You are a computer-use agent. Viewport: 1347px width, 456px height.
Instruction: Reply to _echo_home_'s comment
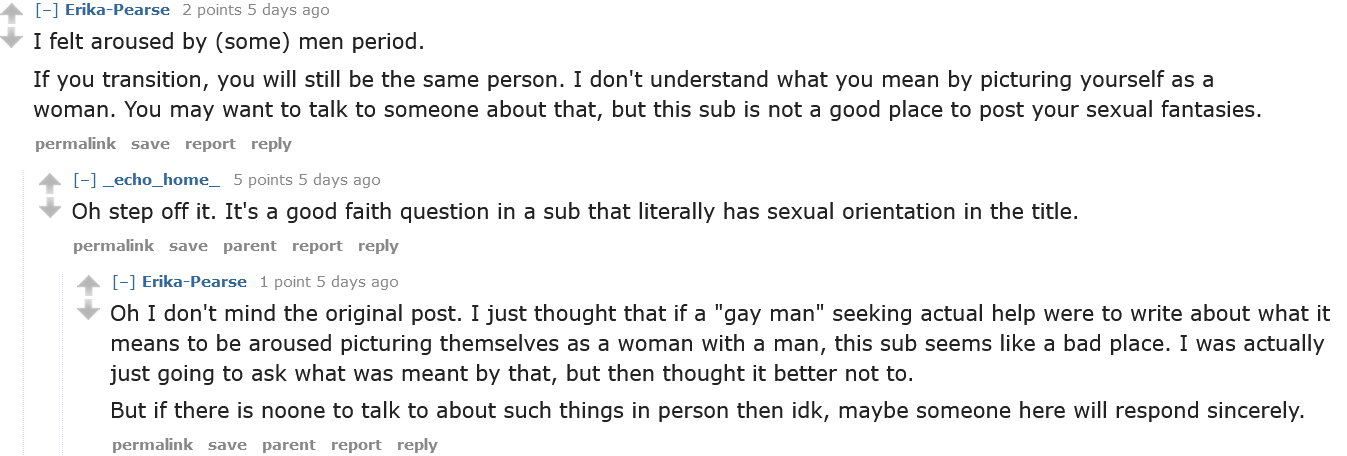pyautogui.click(x=378, y=246)
